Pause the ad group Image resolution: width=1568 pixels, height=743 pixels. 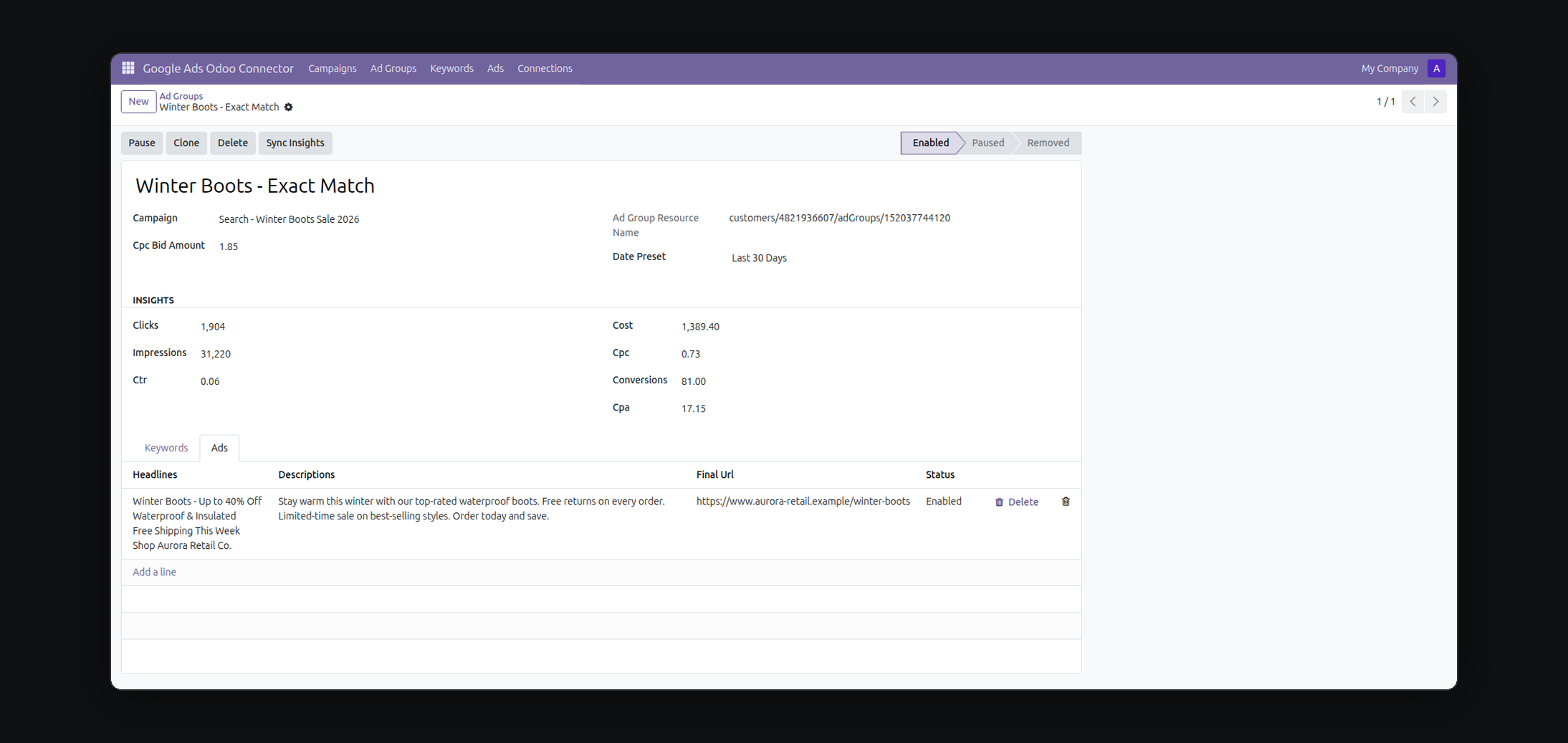click(142, 143)
